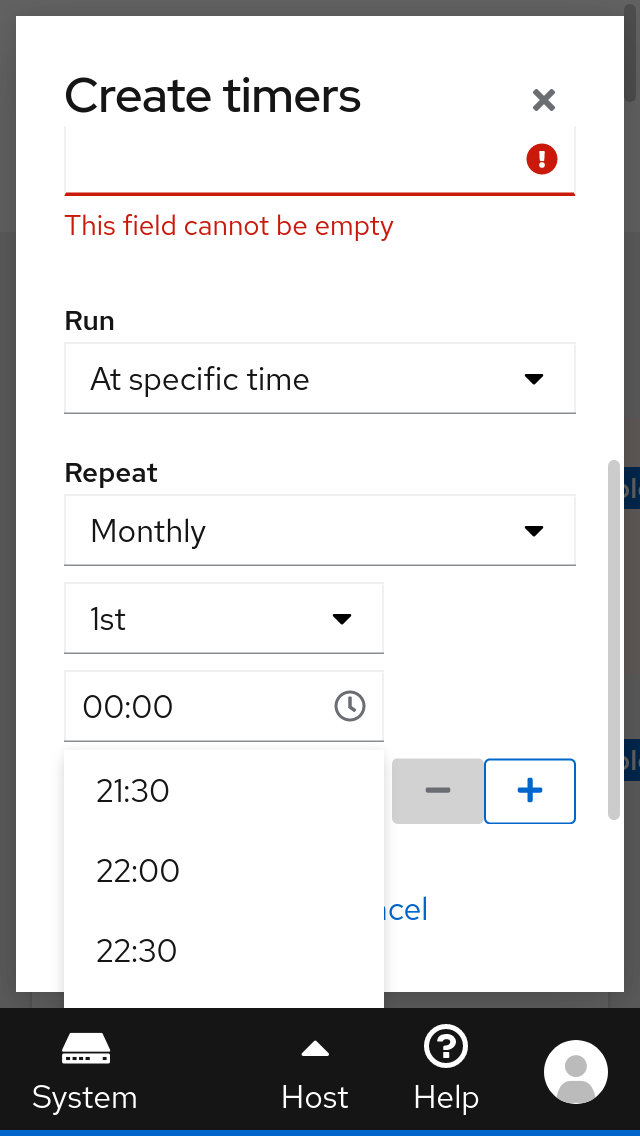The image size is (640, 1136).
Task: Click the empty timer name field
Action: [300, 160]
